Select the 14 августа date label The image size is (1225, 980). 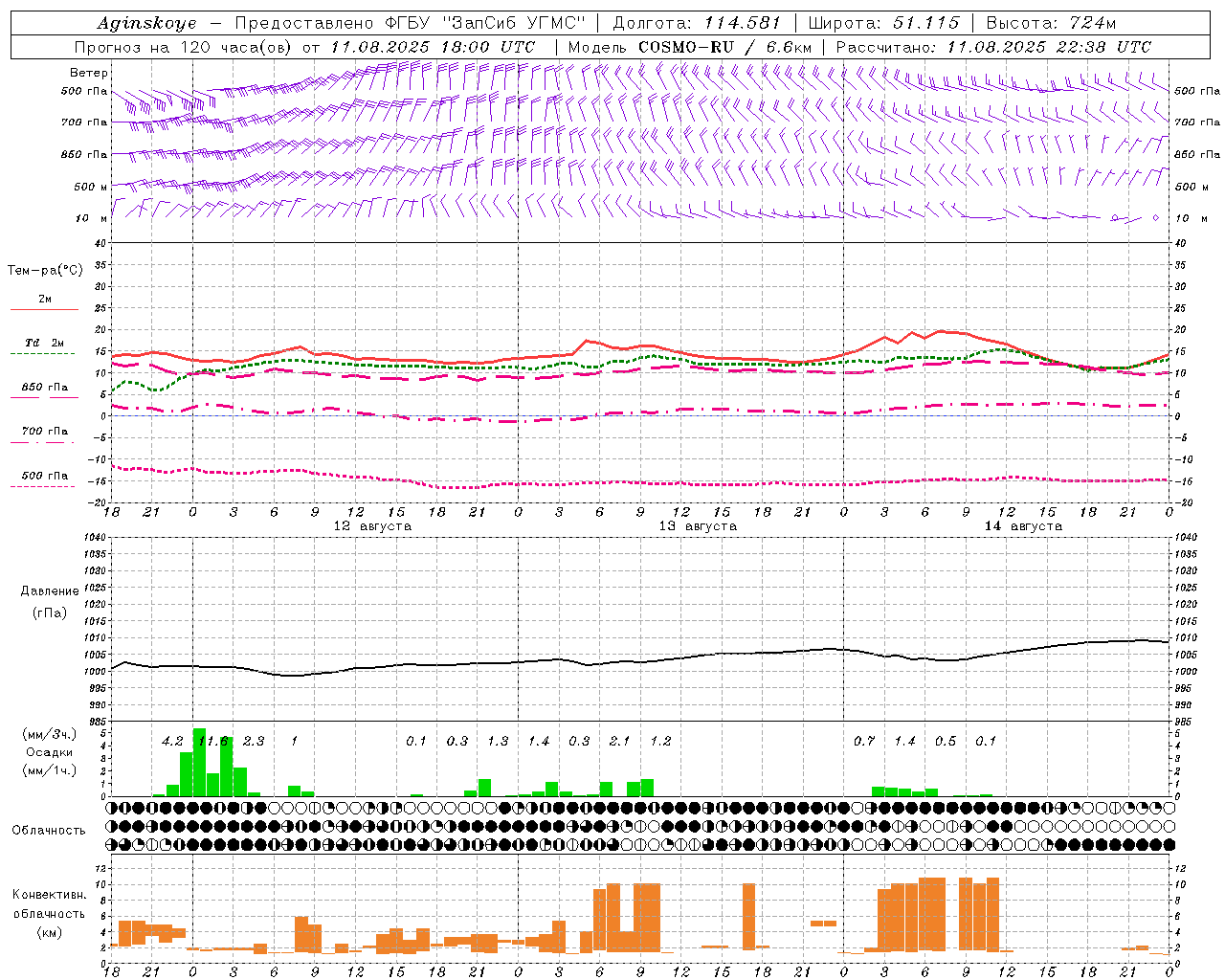click(1023, 526)
